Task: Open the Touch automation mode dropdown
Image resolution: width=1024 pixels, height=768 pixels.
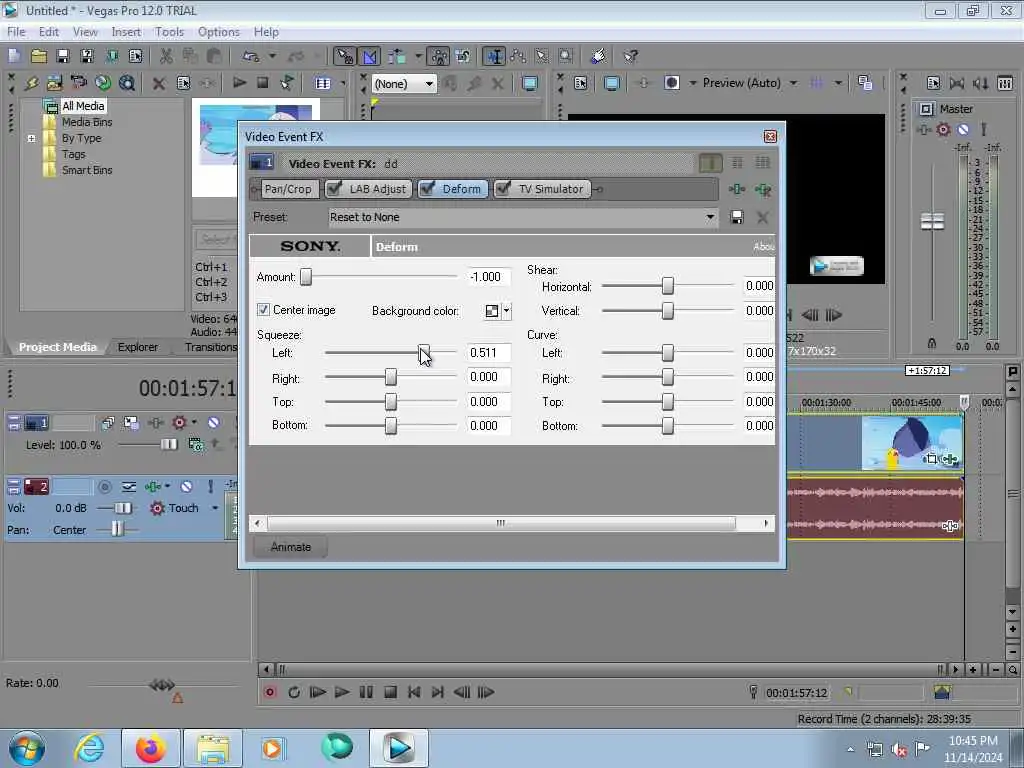Action: [x=215, y=508]
